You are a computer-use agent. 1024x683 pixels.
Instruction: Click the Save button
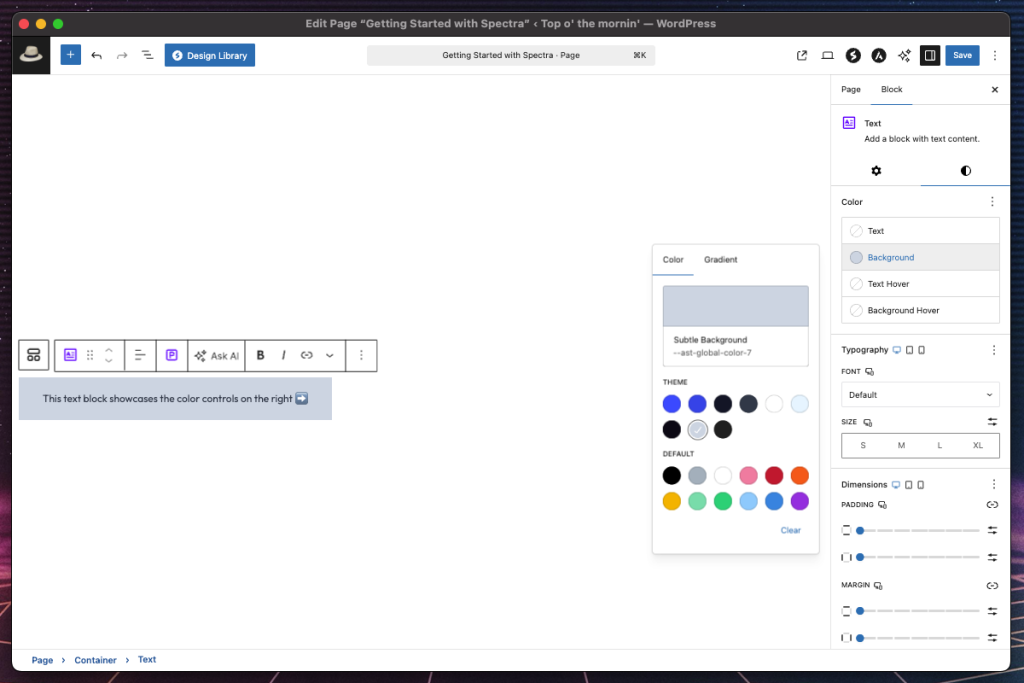pyautogui.click(x=962, y=55)
